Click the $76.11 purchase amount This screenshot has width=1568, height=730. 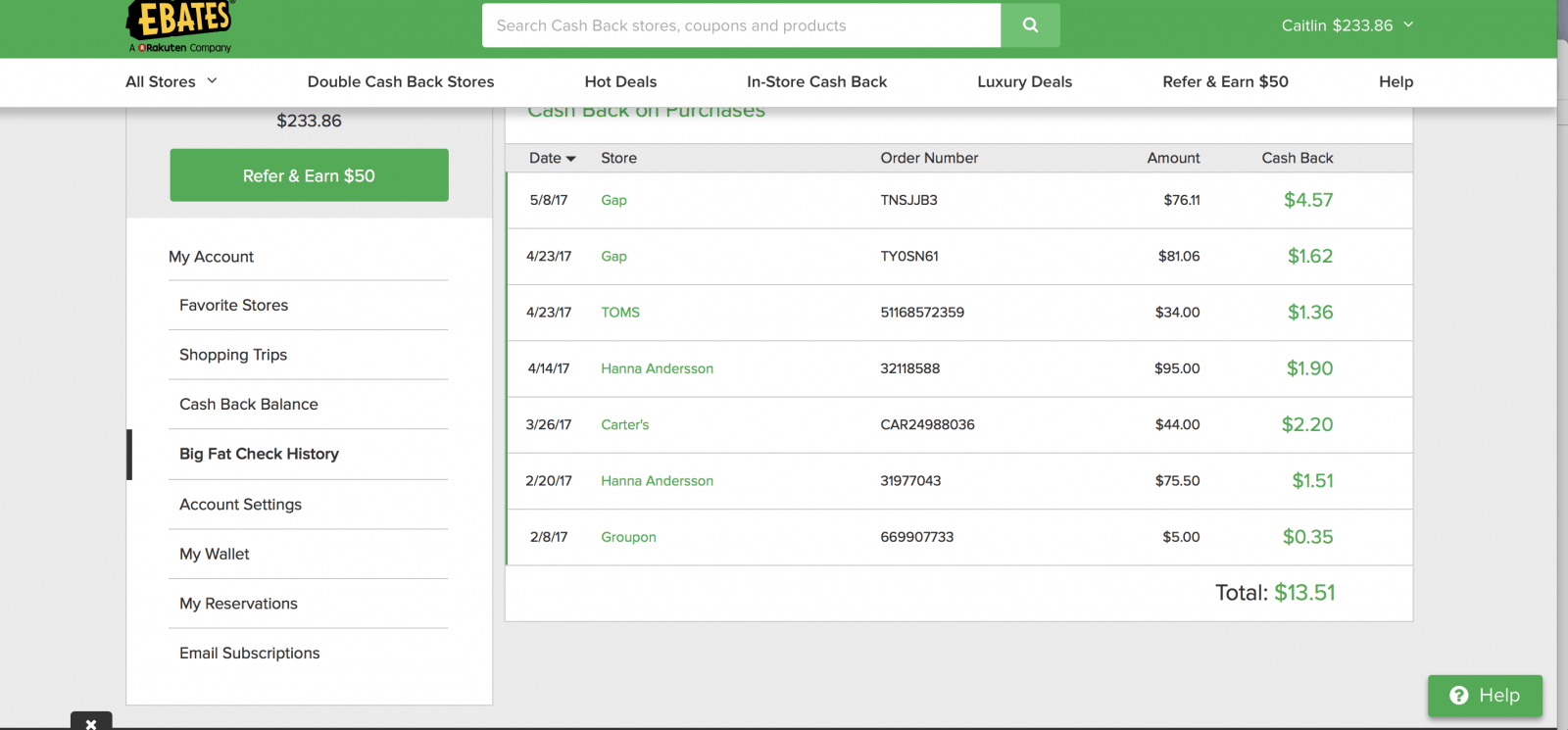1181,200
